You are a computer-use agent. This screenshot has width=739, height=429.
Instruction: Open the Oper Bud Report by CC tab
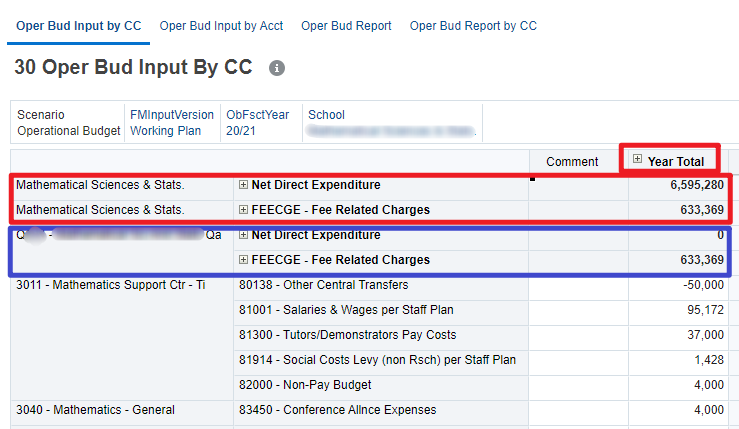[473, 26]
